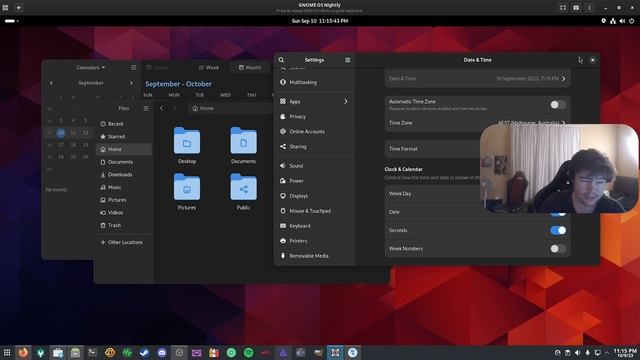Go to previous month in Calendar sidebar
The image size is (640, 360).
tap(51, 83)
